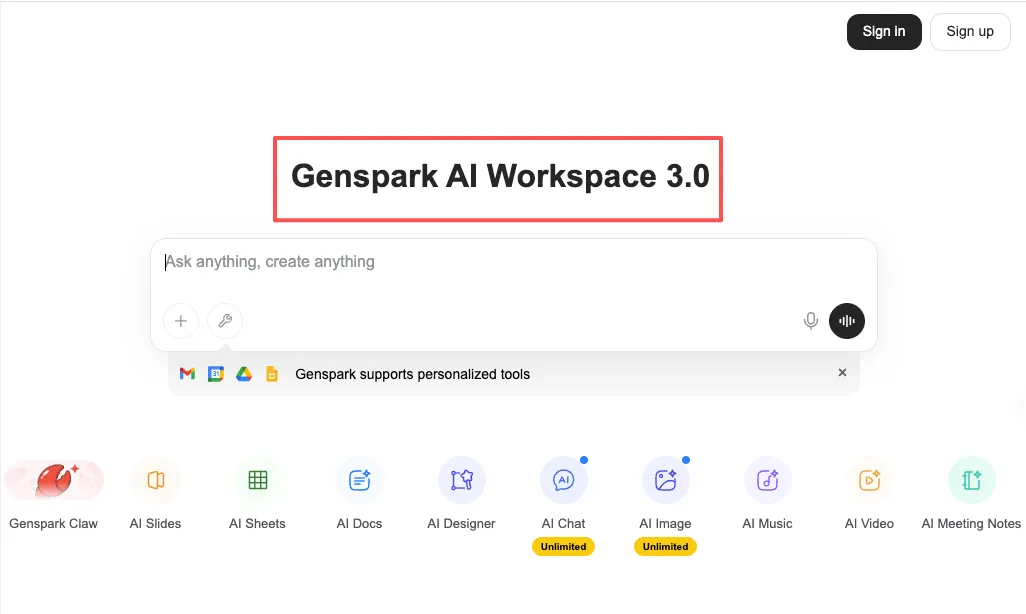Click the Sign in button
Viewport: 1026px width, 614px height.
tap(884, 31)
